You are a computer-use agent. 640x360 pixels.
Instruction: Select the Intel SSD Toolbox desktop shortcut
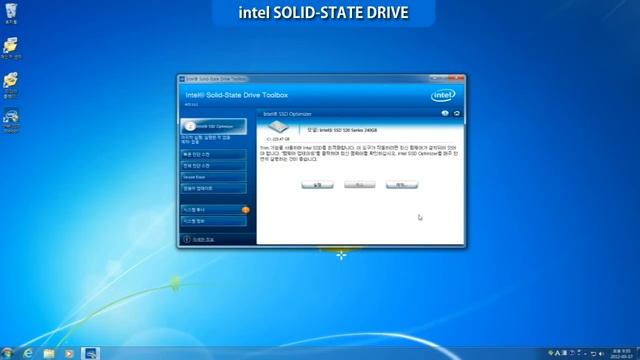coord(11,121)
